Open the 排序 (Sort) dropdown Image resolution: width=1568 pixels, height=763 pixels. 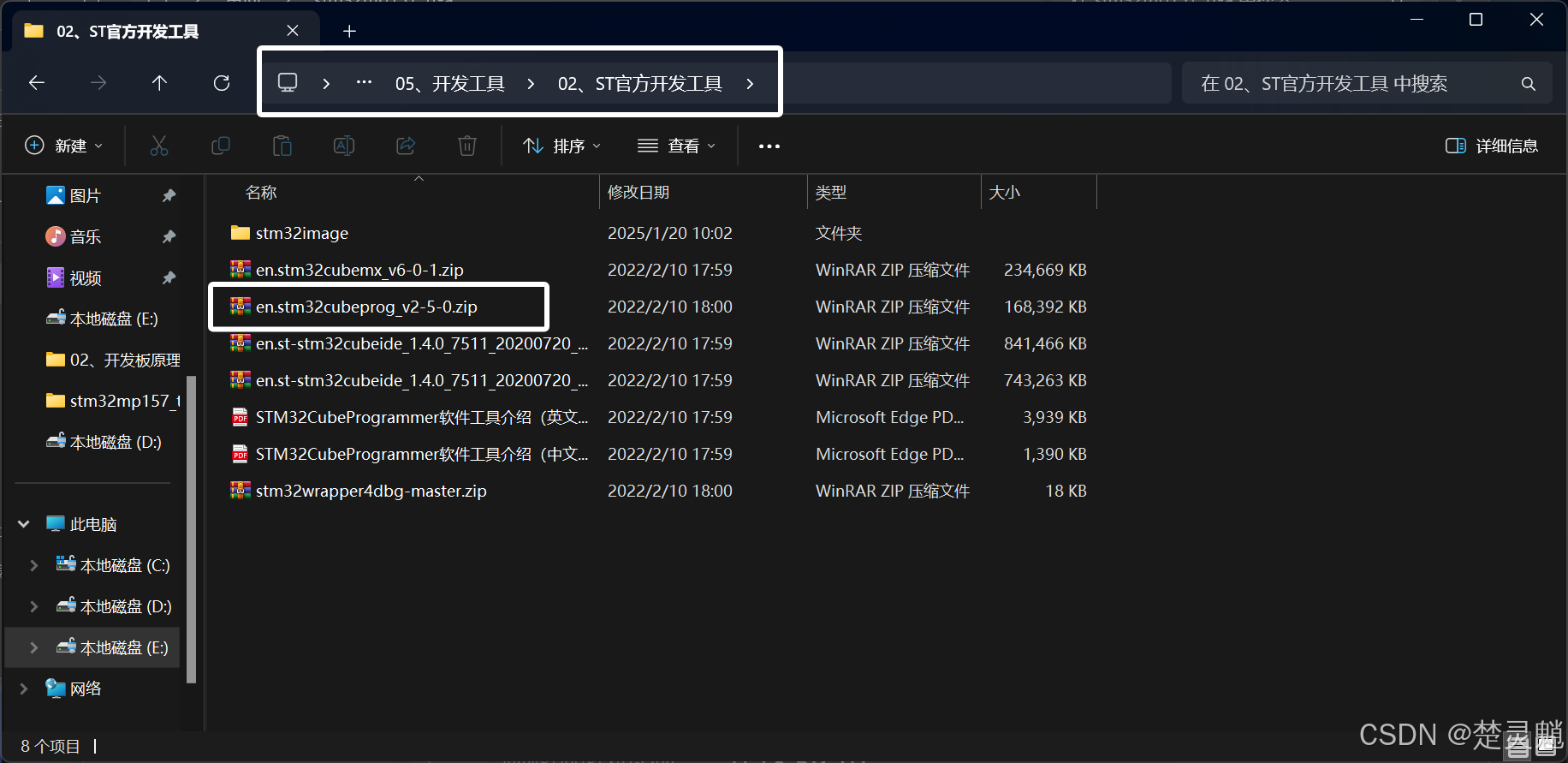[x=561, y=146]
